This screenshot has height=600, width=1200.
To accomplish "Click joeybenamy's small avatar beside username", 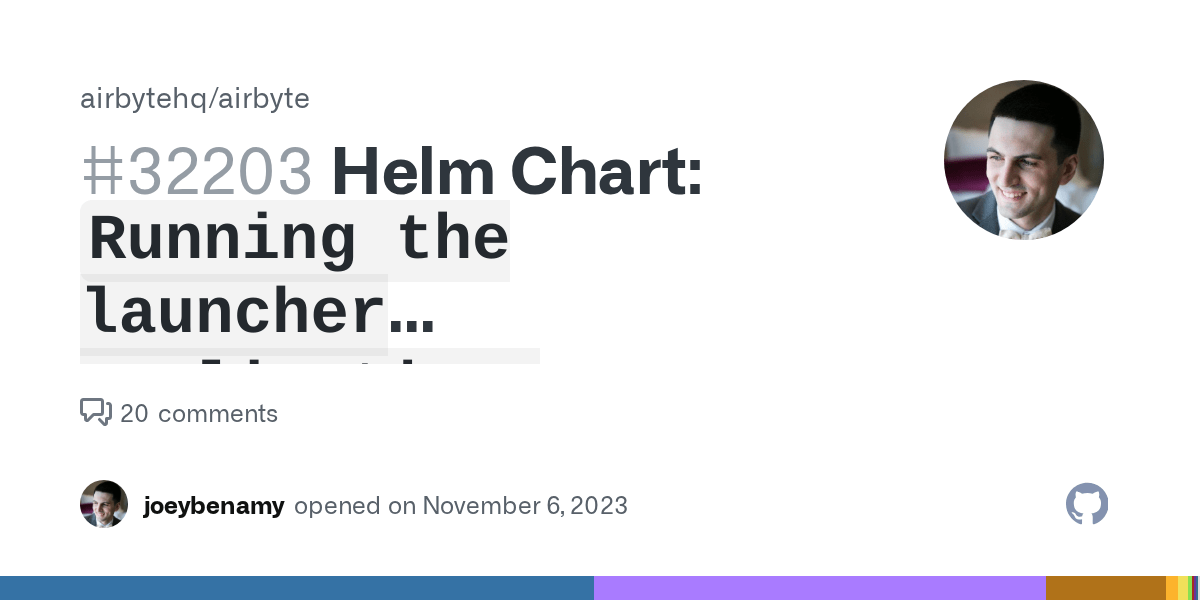I will click(104, 504).
